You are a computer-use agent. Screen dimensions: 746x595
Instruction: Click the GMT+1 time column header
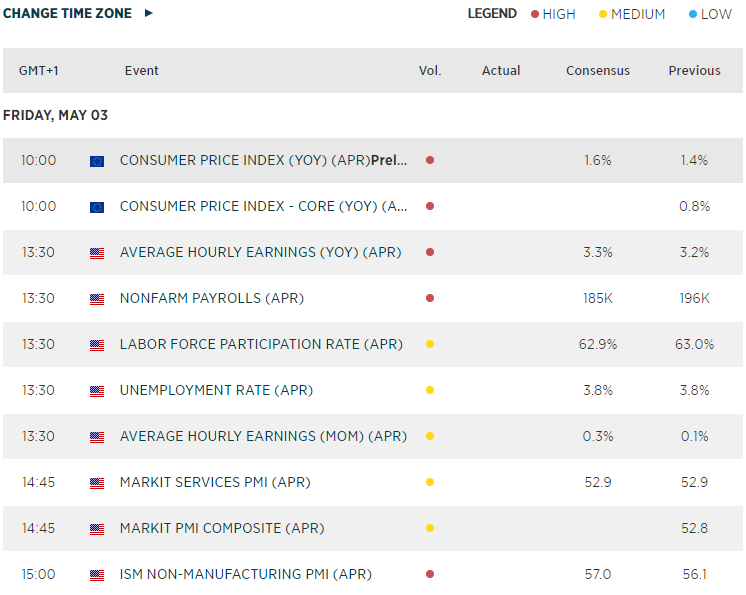point(39,71)
